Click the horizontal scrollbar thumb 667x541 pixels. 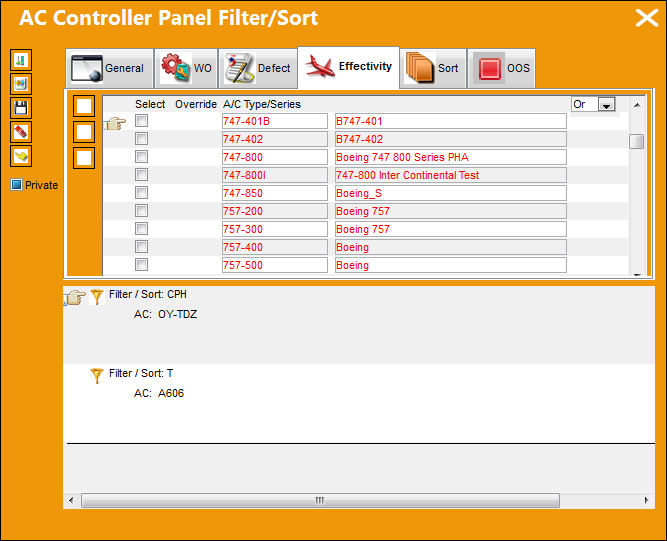(320, 500)
